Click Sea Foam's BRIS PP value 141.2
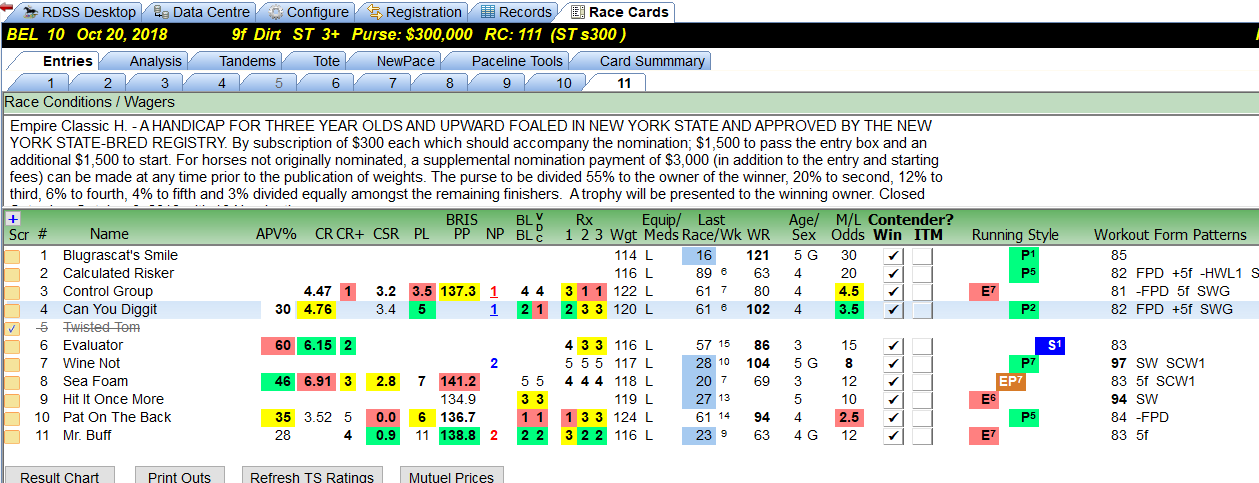Viewport: 1259px width, 483px height. point(460,381)
